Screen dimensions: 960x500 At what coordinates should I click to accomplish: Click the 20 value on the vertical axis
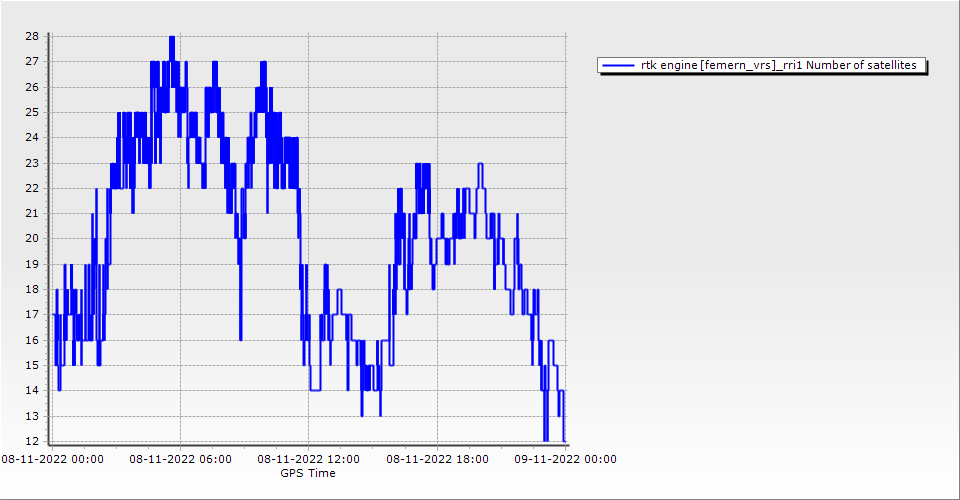31,238
